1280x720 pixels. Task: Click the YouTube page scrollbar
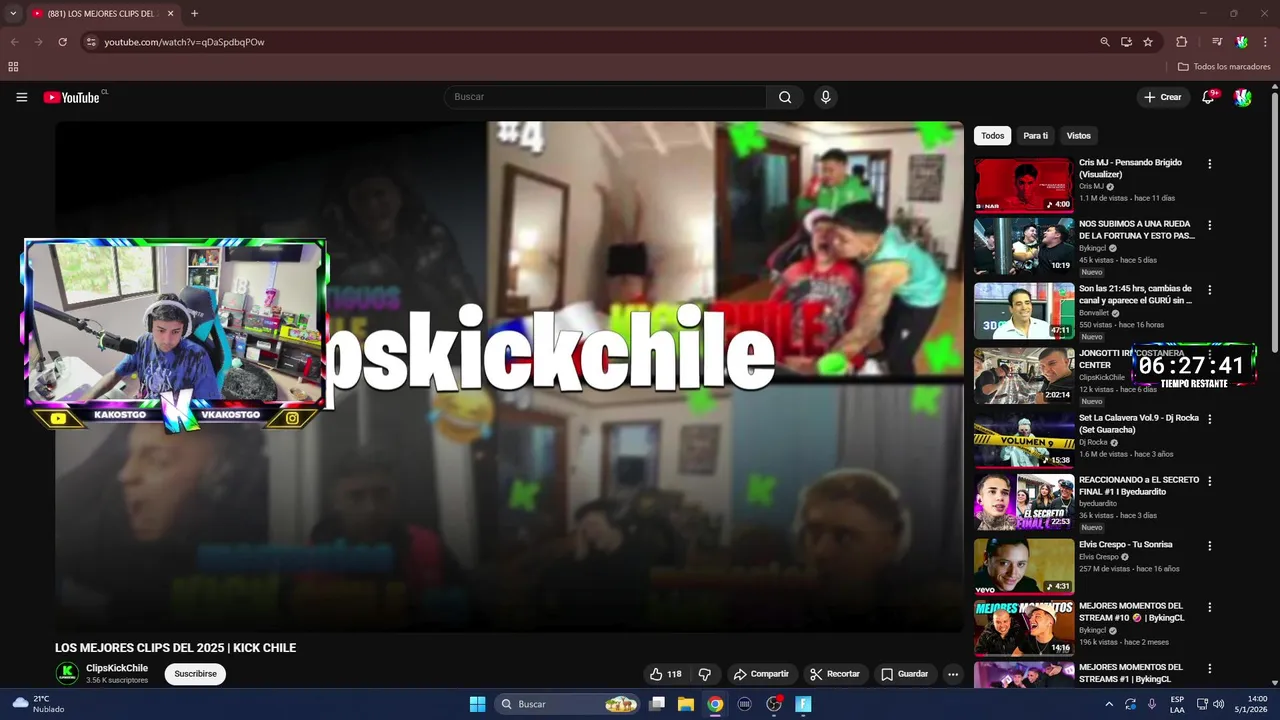[1274, 220]
